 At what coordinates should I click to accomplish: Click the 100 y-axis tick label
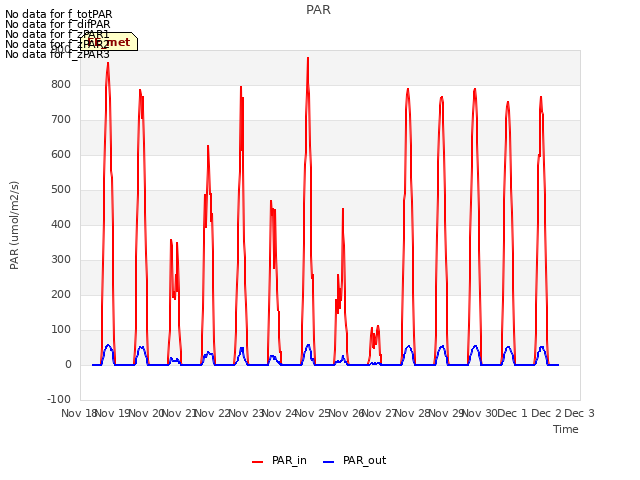pyautogui.click(x=61, y=329)
